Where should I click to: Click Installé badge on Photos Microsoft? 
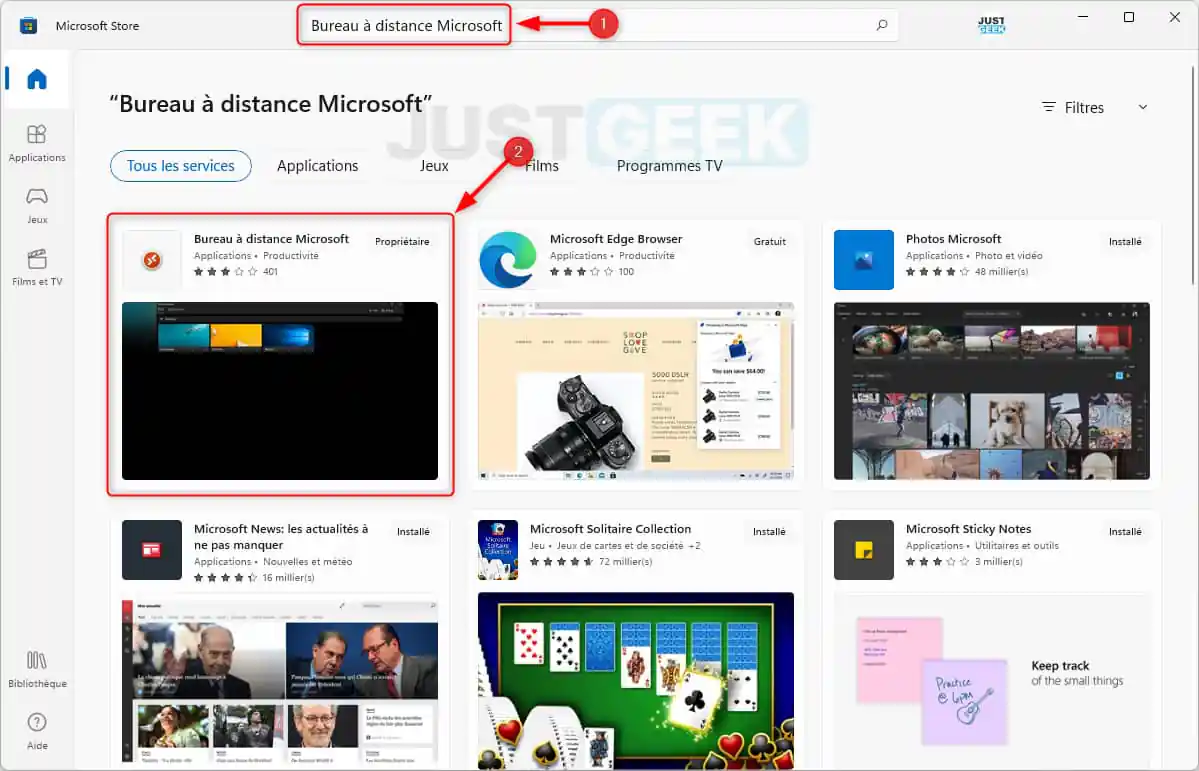1125,242
